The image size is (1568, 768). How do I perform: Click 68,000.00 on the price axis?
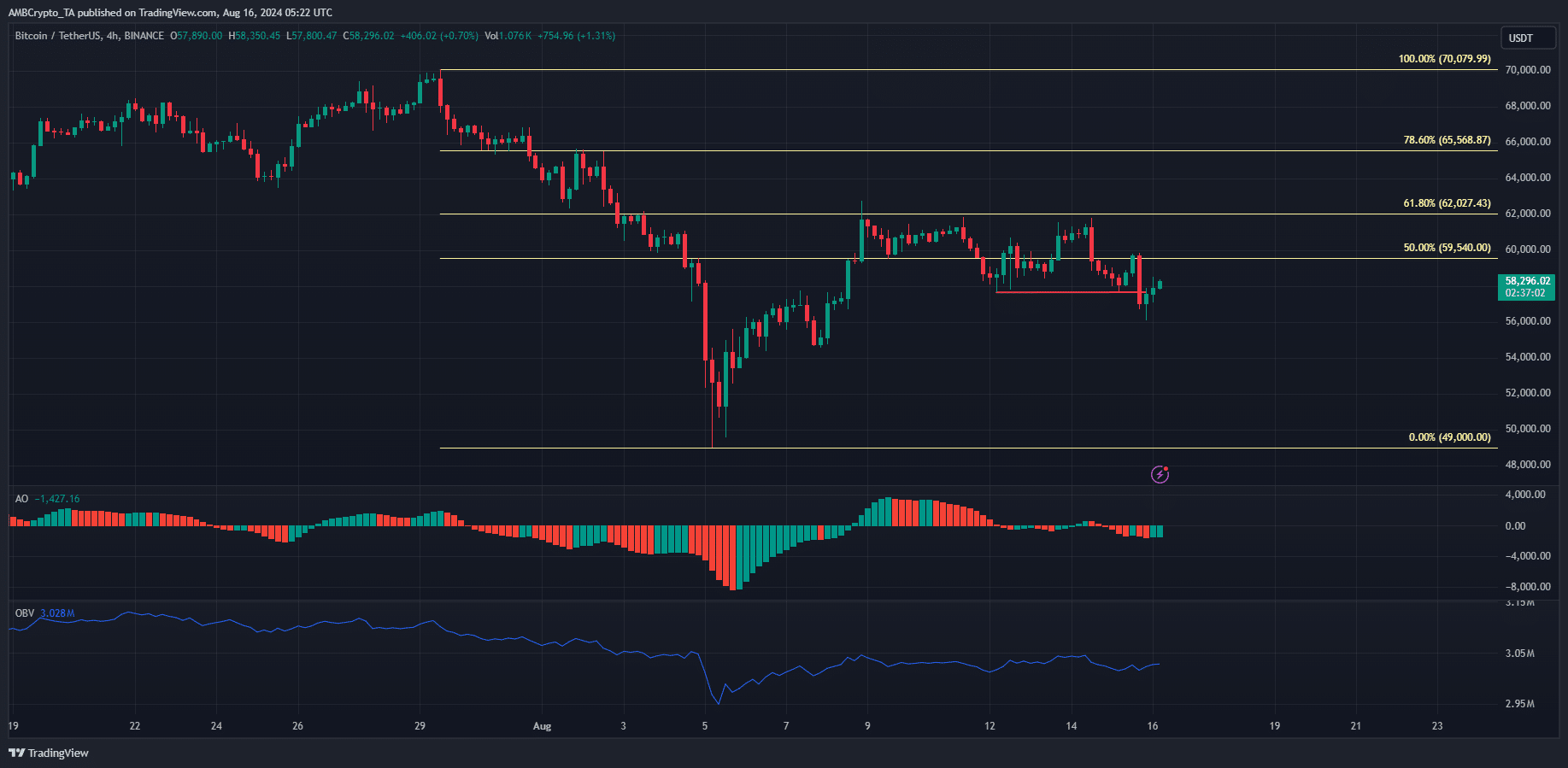[1528, 106]
